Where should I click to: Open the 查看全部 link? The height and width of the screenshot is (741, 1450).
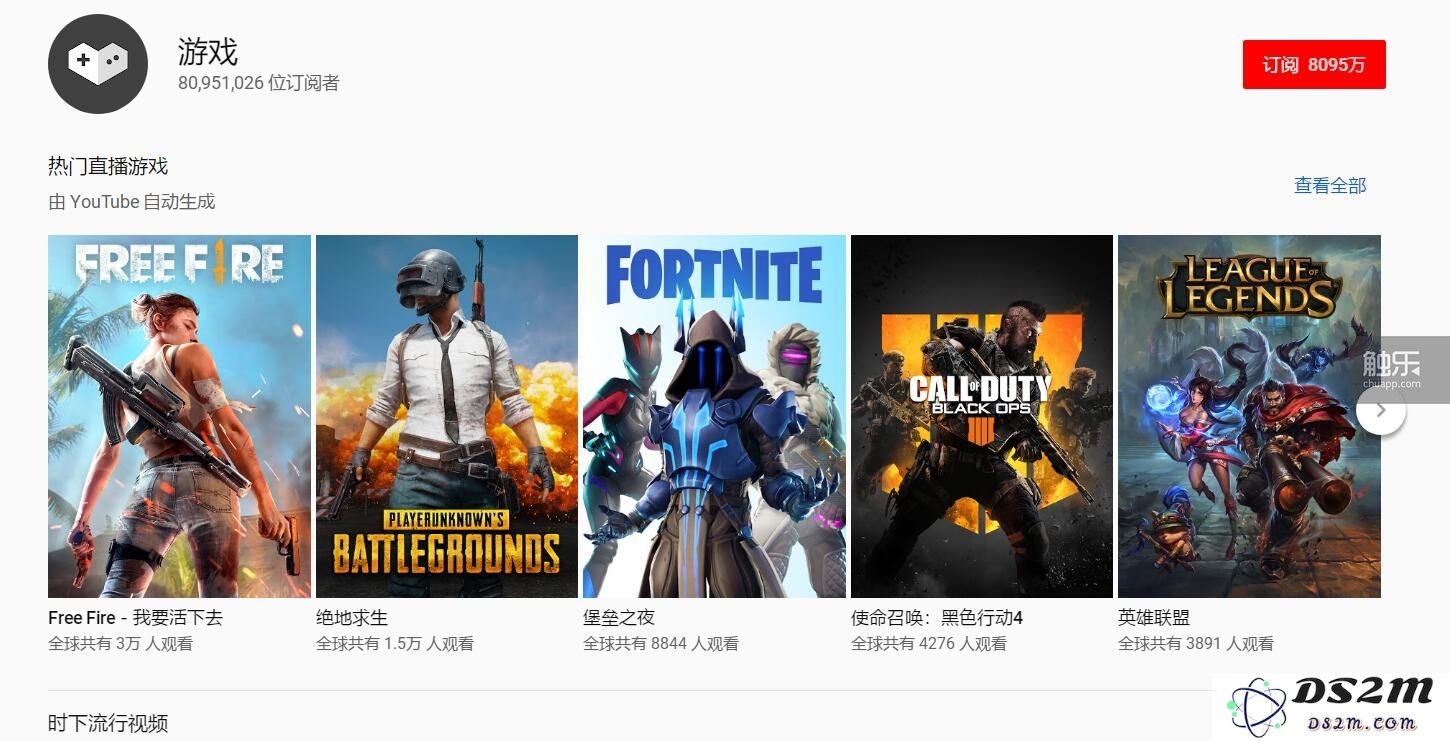pyautogui.click(x=1330, y=186)
